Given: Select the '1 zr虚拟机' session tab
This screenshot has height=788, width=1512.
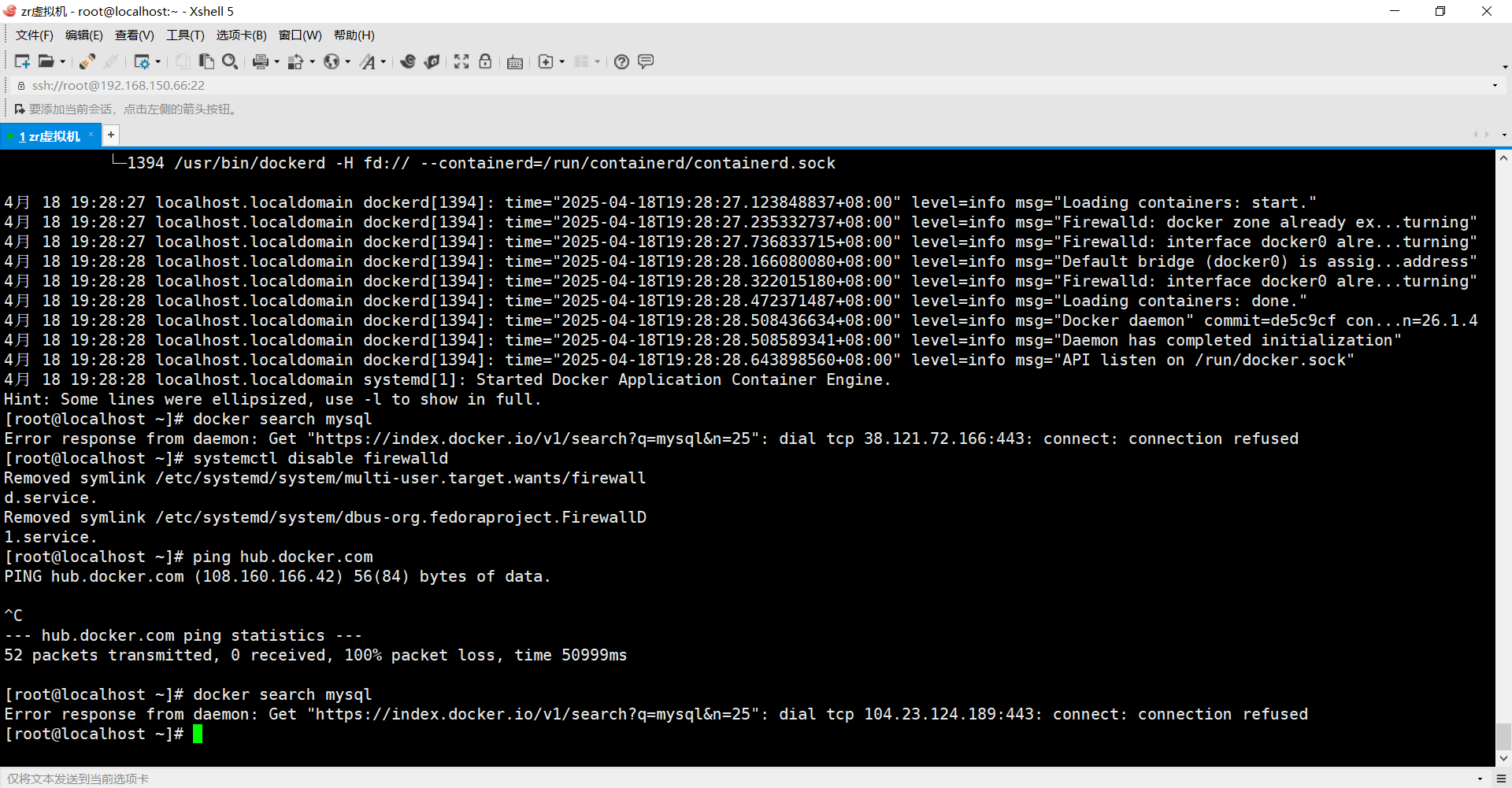Looking at the screenshot, I should (49, 136).
